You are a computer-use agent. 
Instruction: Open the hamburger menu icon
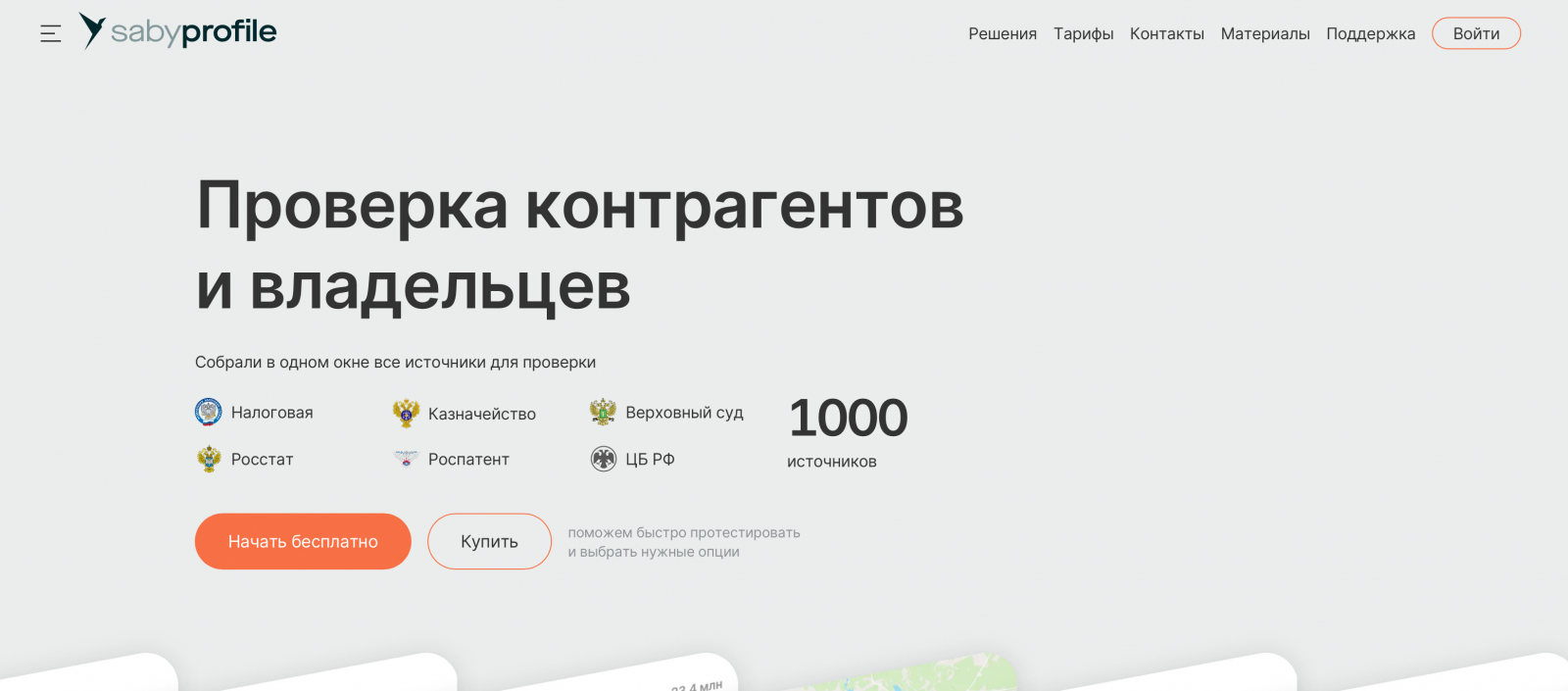click(x=51, y=33)
